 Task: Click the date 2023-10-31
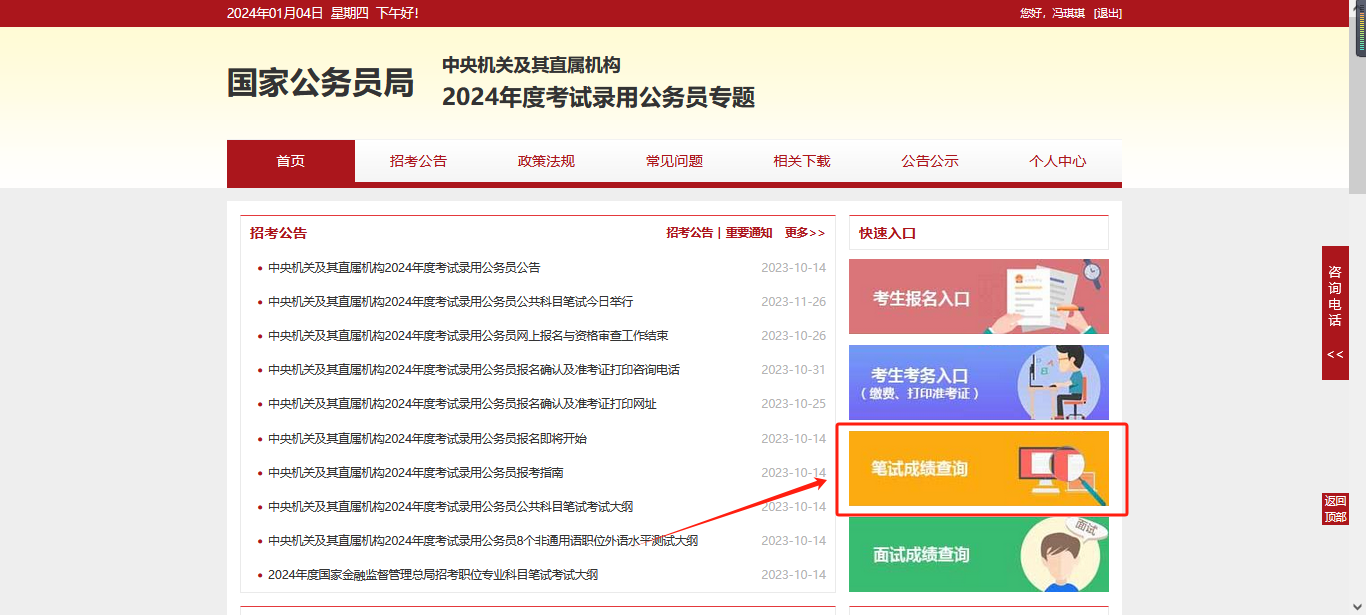point(794,370)
